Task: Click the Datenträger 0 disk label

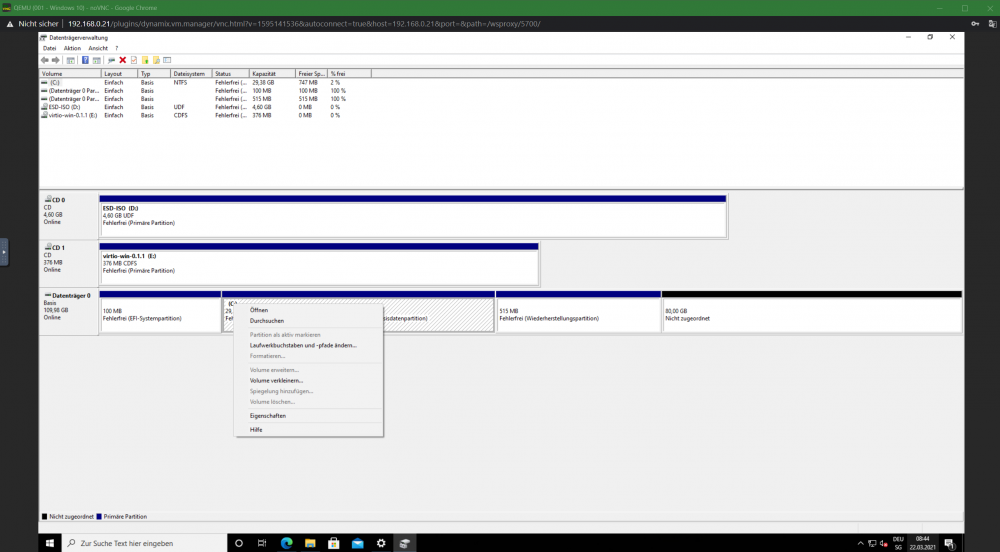Action: (x=69, y=312)
